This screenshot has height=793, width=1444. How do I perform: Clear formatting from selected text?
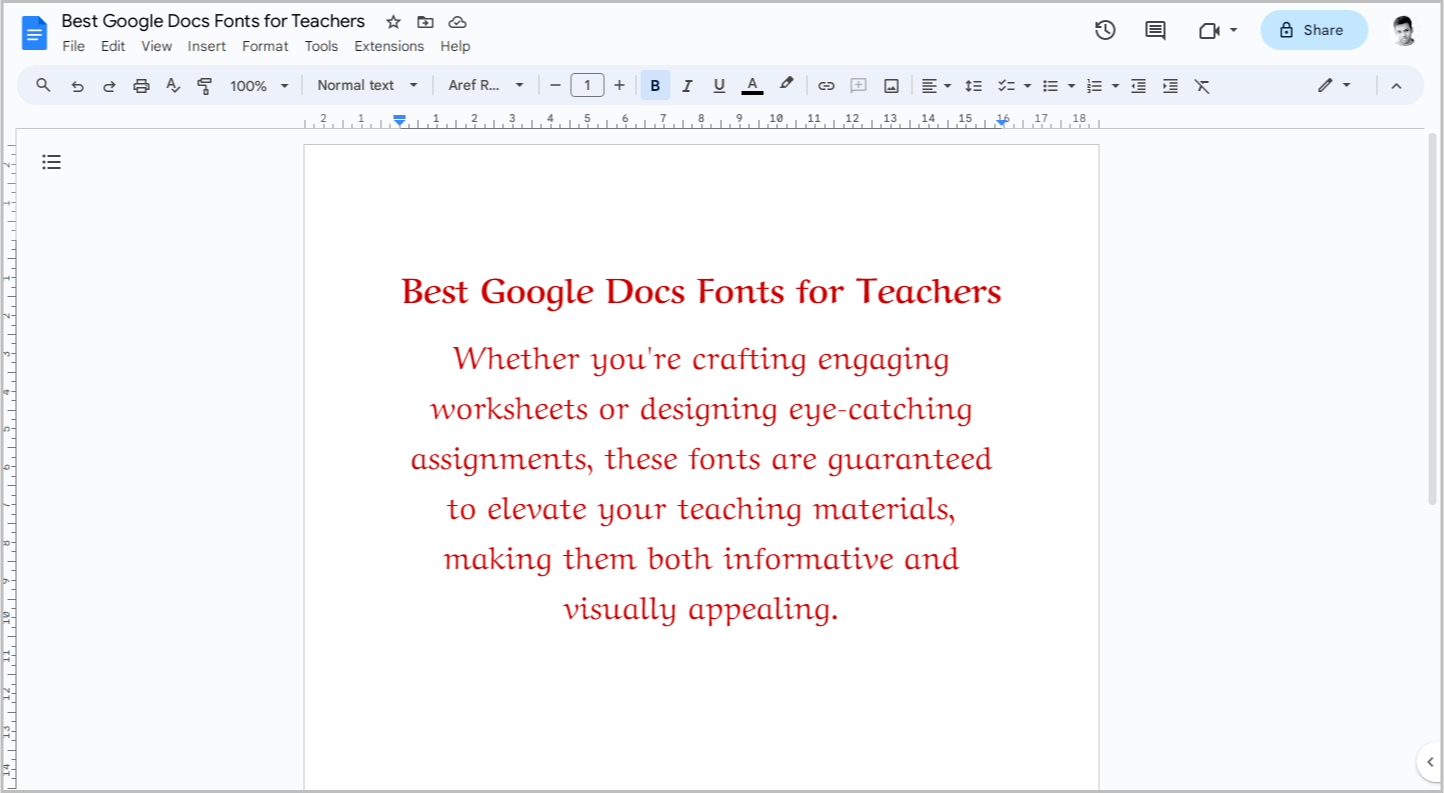tap(1202, 85)
